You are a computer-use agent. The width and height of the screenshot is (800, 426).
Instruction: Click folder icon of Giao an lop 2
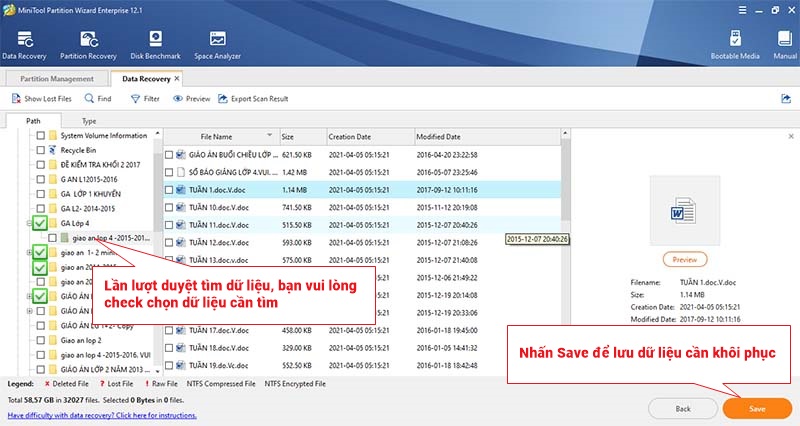point(53,340)
